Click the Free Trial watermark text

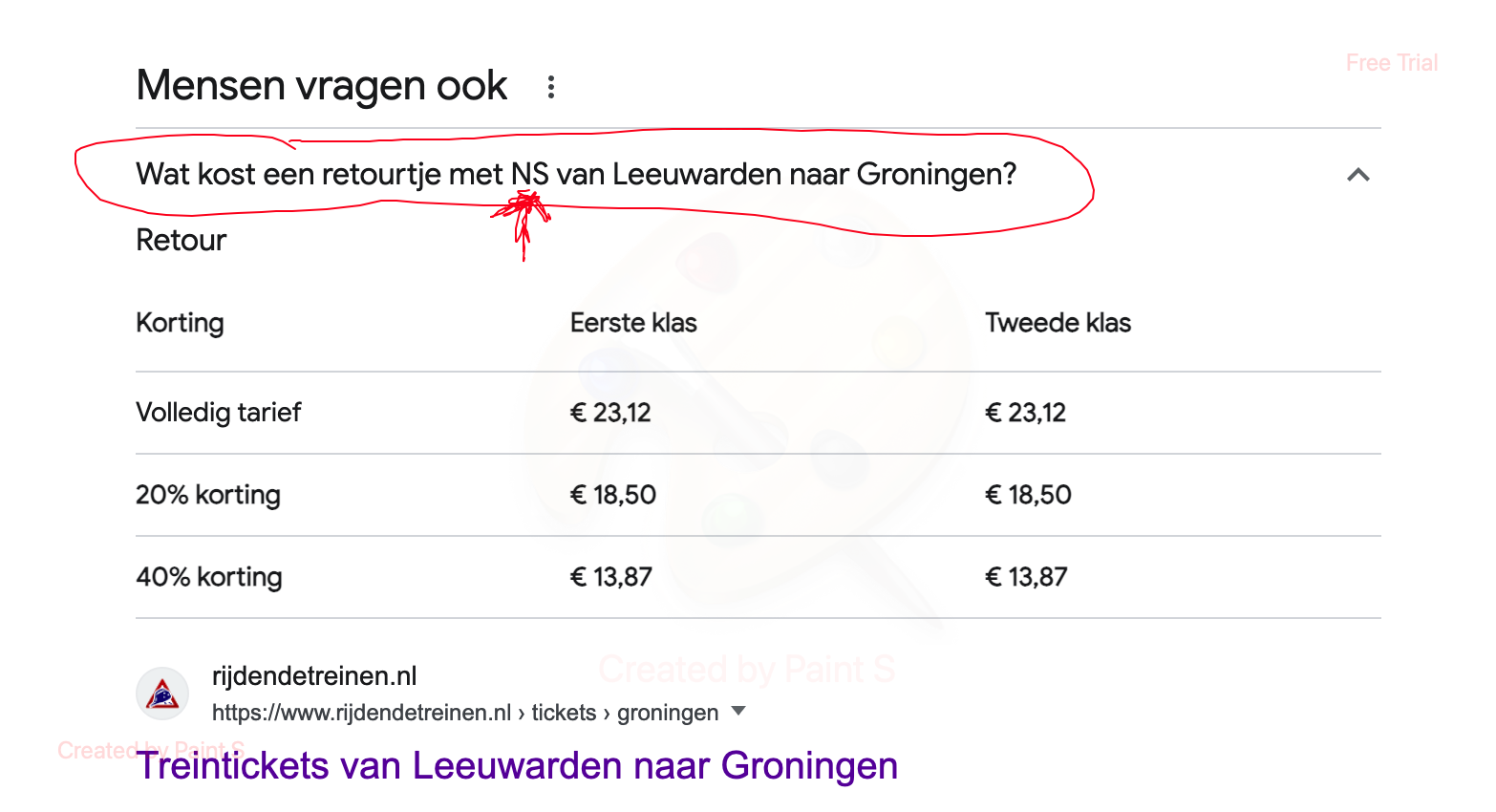(x=1391, y=63)
